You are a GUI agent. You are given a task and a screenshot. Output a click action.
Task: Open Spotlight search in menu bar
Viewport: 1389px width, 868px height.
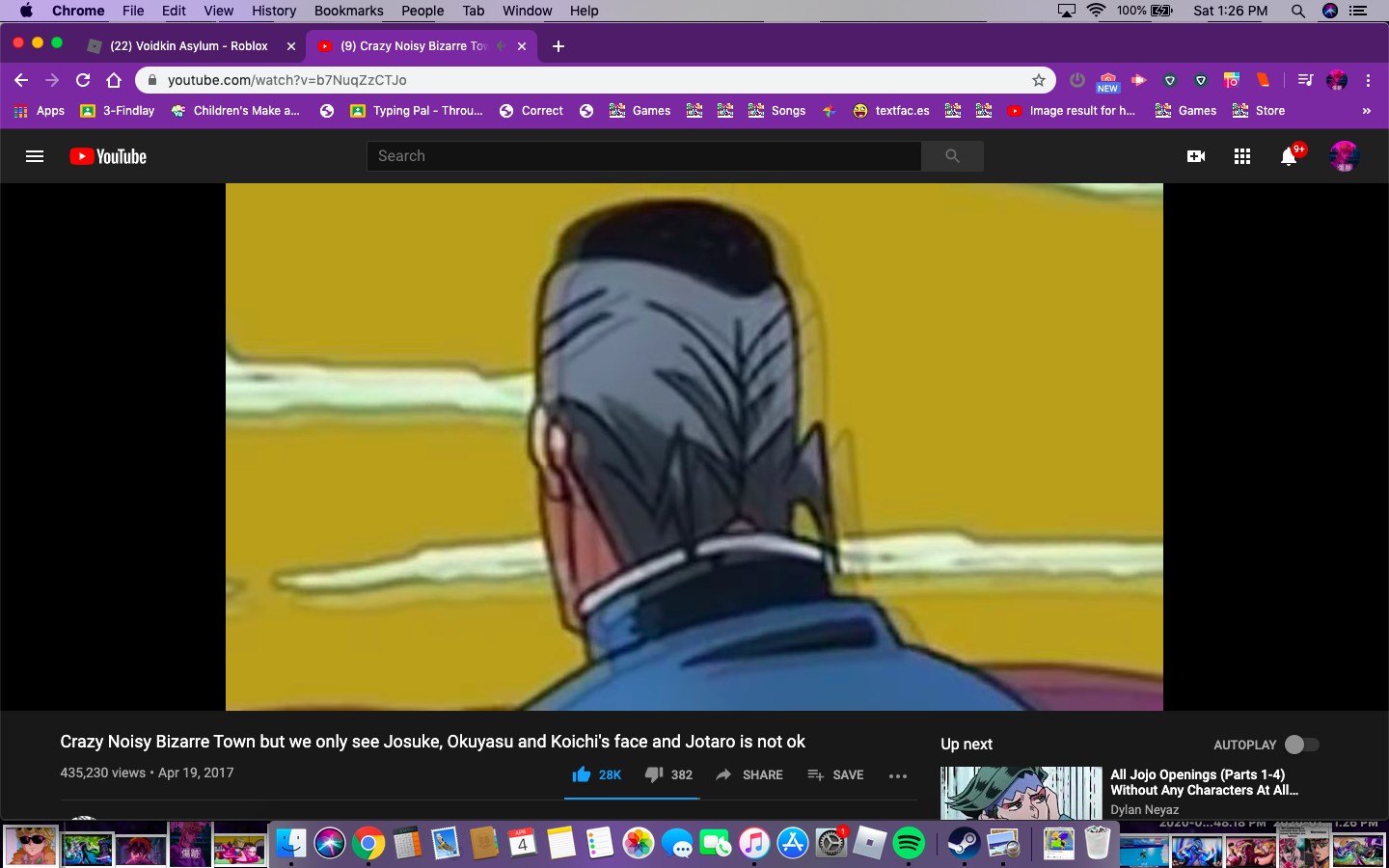click(x=1298, y=11)
